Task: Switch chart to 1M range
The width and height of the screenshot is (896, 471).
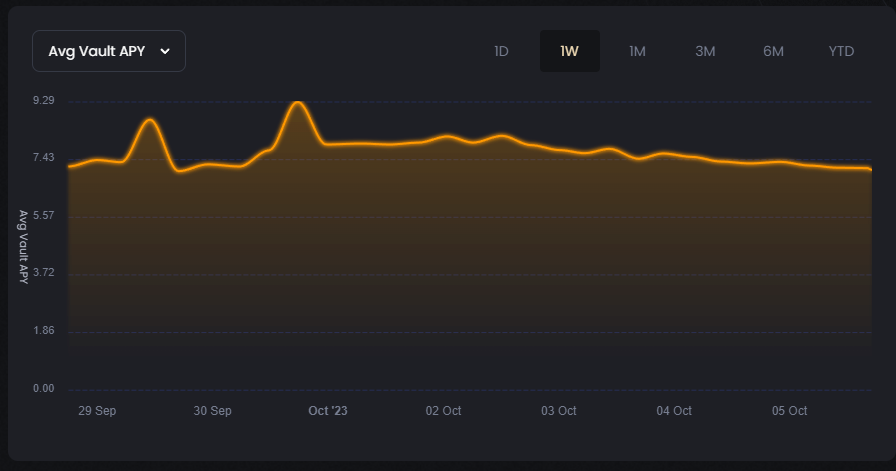Action: pos(637,51)
